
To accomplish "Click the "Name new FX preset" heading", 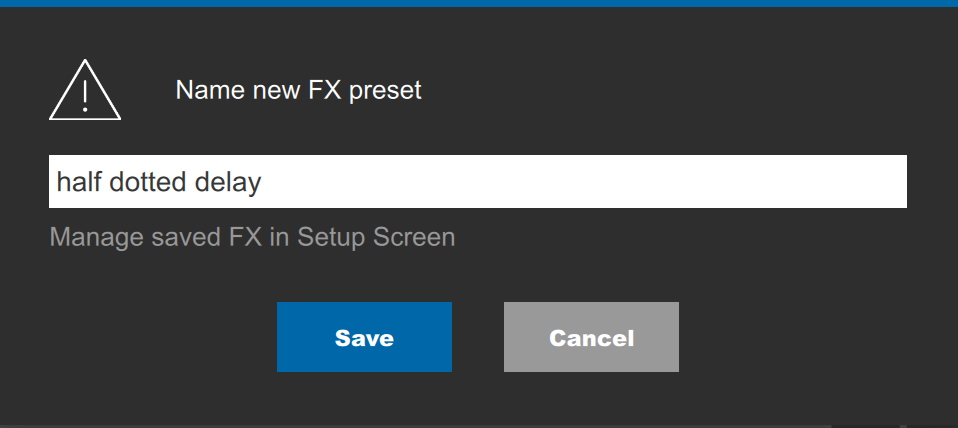I will click(x=298, y=90).
